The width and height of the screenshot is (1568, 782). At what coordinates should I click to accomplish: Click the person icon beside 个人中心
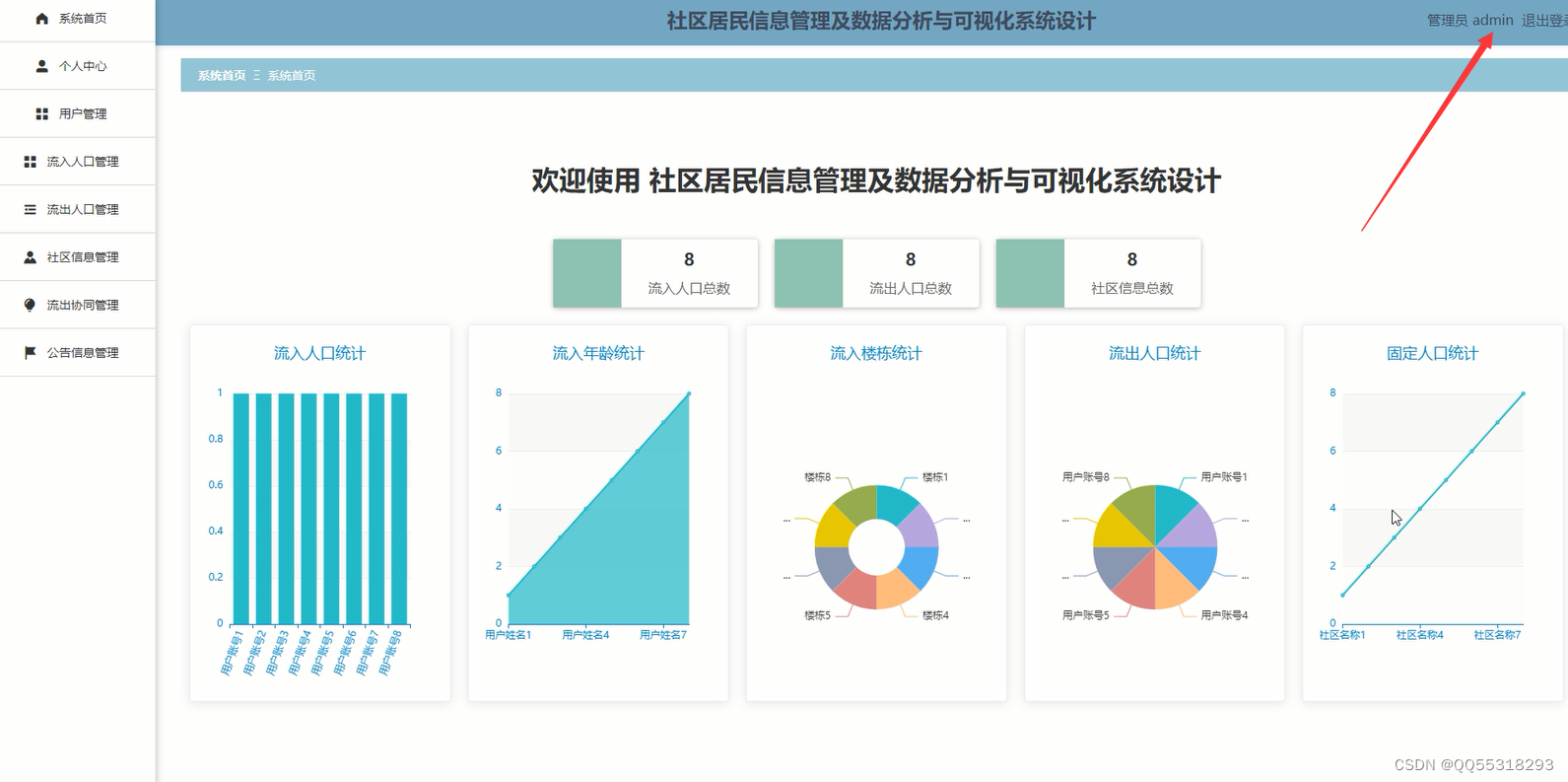[41, 66]
